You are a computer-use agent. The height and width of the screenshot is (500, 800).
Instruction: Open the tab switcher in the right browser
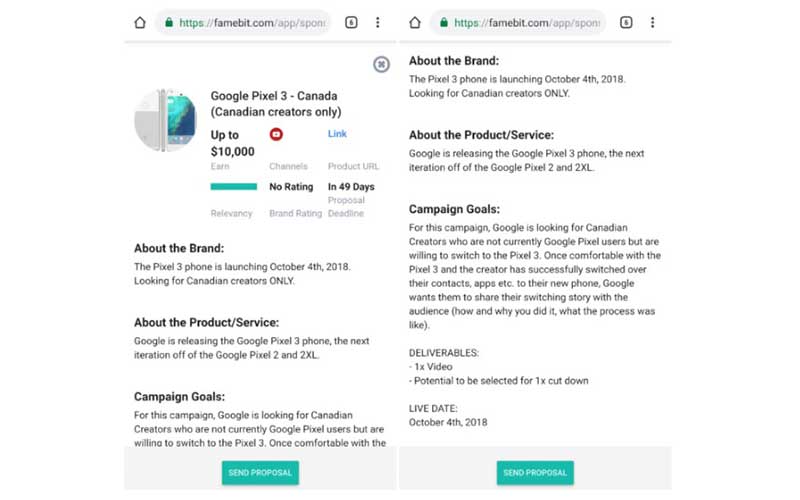625,23
